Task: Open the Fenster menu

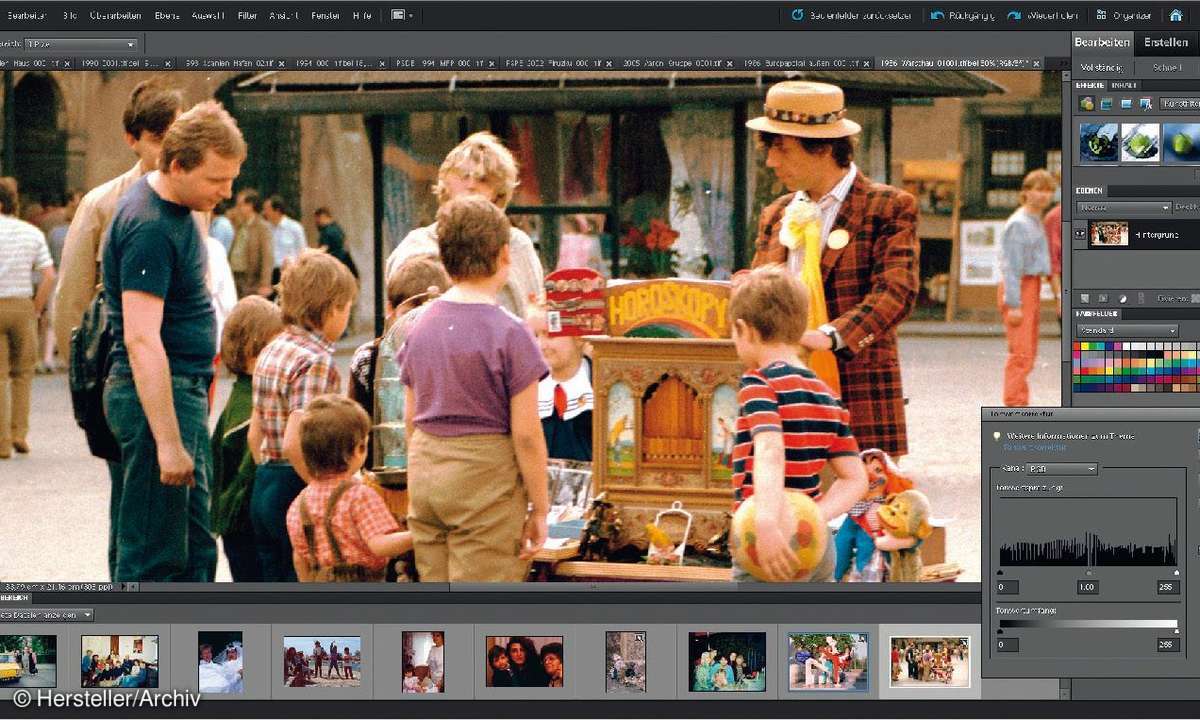Action: click(325, 15)
